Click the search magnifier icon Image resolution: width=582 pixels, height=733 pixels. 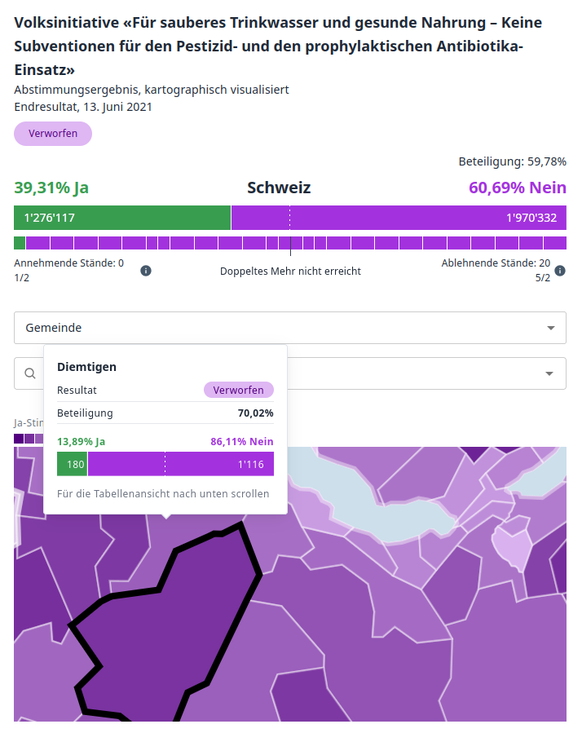30,374
